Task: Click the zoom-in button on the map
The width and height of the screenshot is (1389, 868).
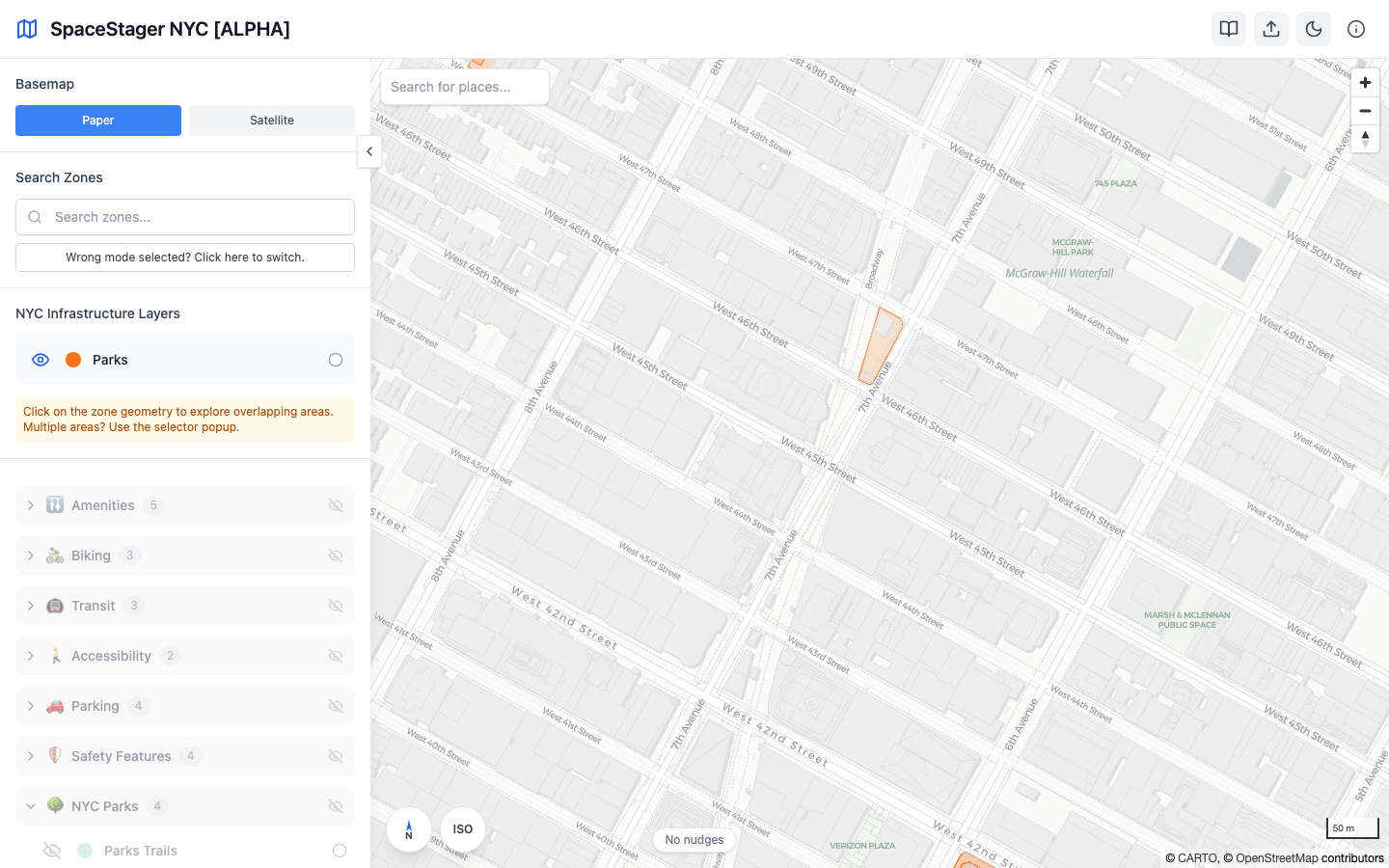Action: [x=1365, y=82]
